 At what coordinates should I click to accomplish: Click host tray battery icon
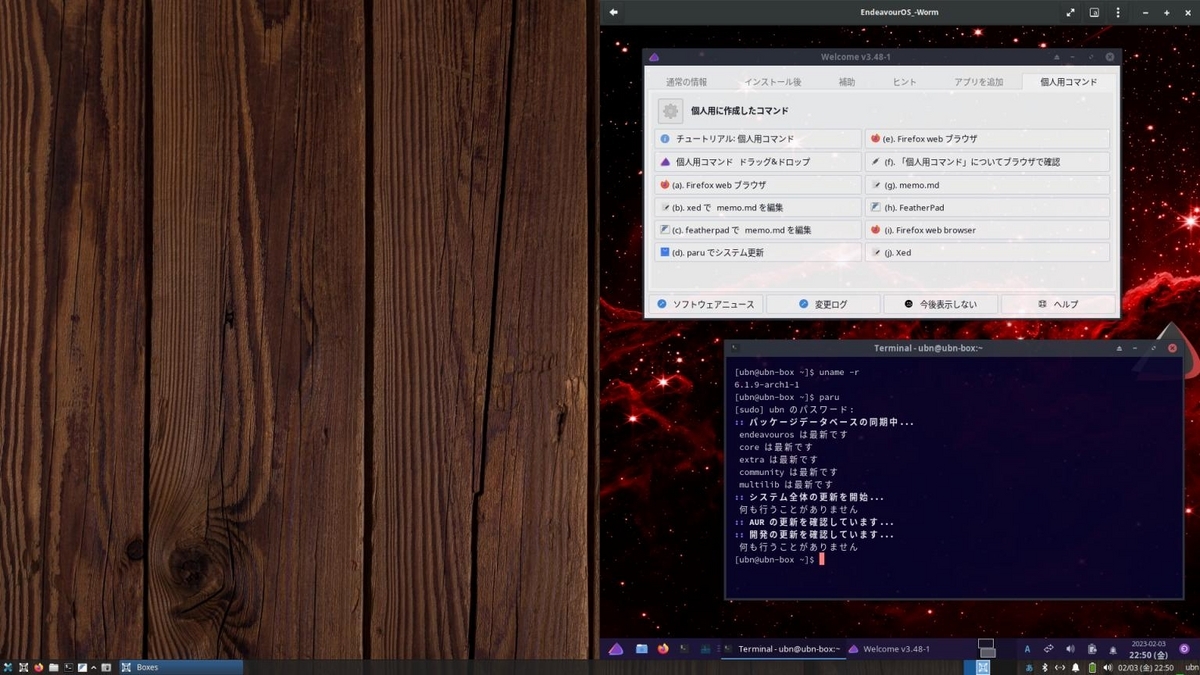point(1092,667)
